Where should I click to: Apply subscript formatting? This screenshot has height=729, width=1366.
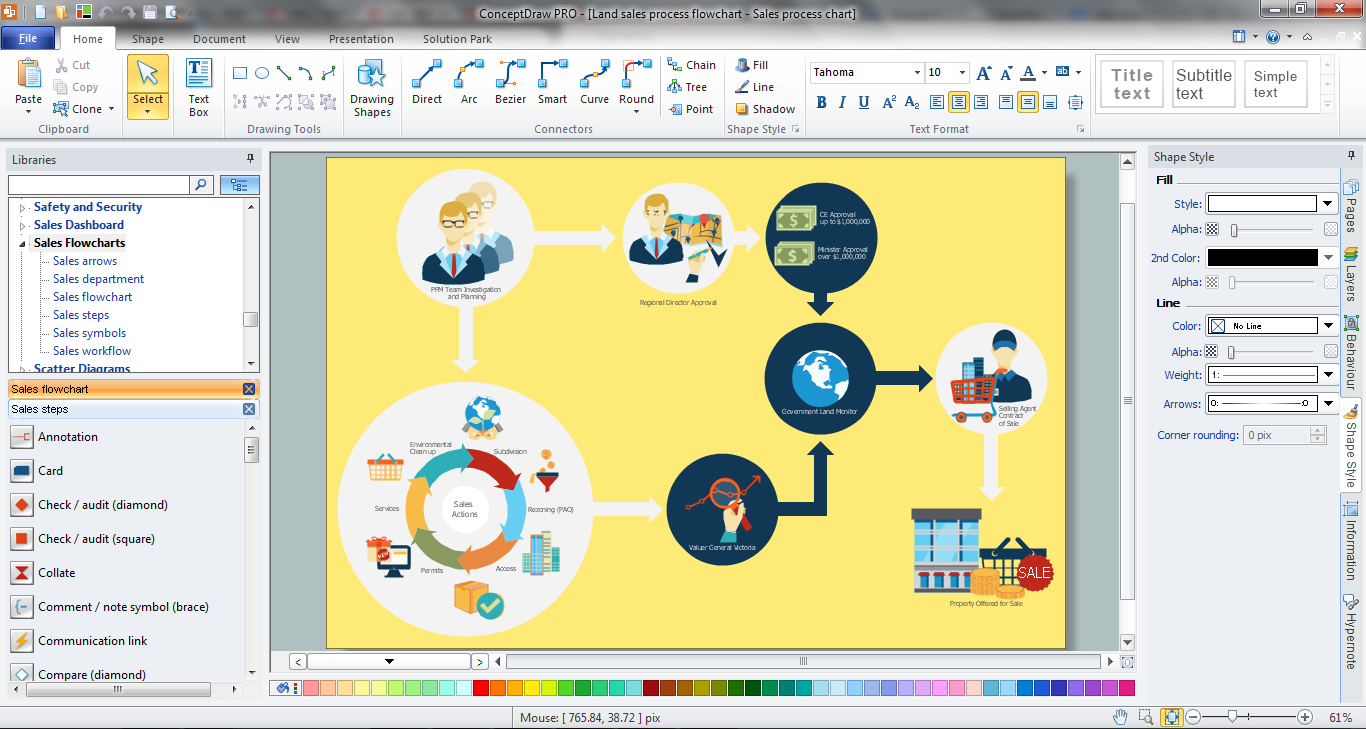[912, 102]
